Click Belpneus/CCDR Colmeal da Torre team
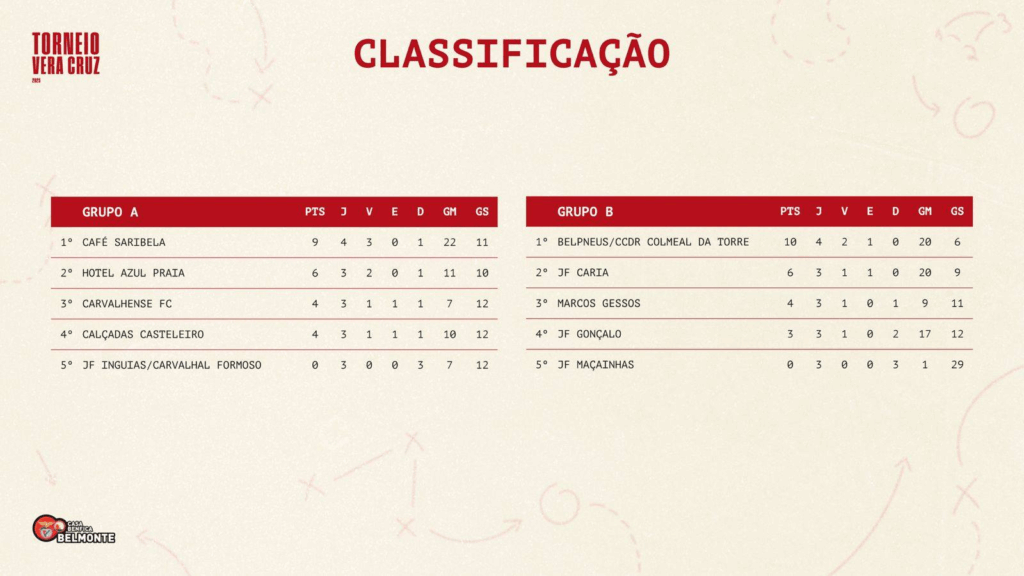1024x576 pixels. point(653,242)
